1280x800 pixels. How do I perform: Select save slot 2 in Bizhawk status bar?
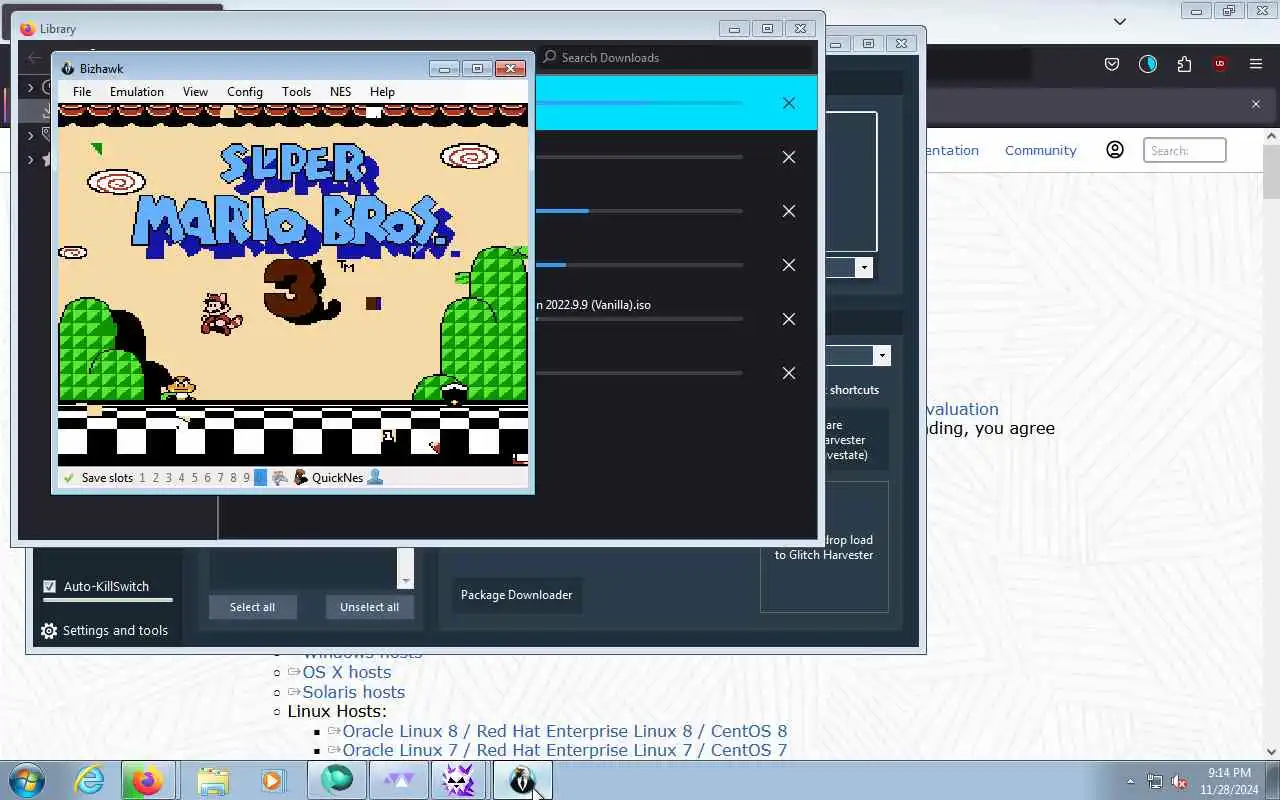pos(155,478)
